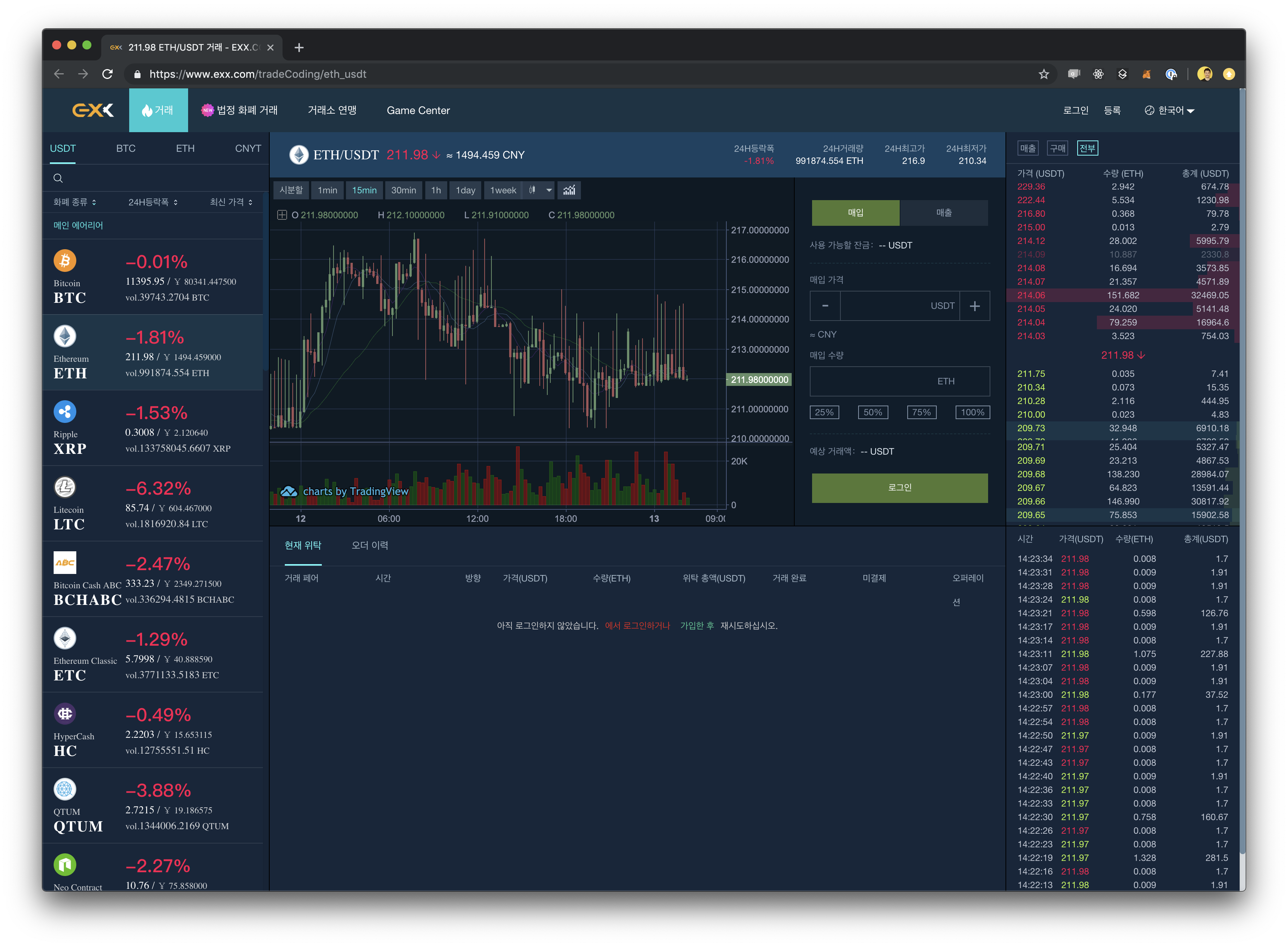Open Game Center menu

[418, 110]
